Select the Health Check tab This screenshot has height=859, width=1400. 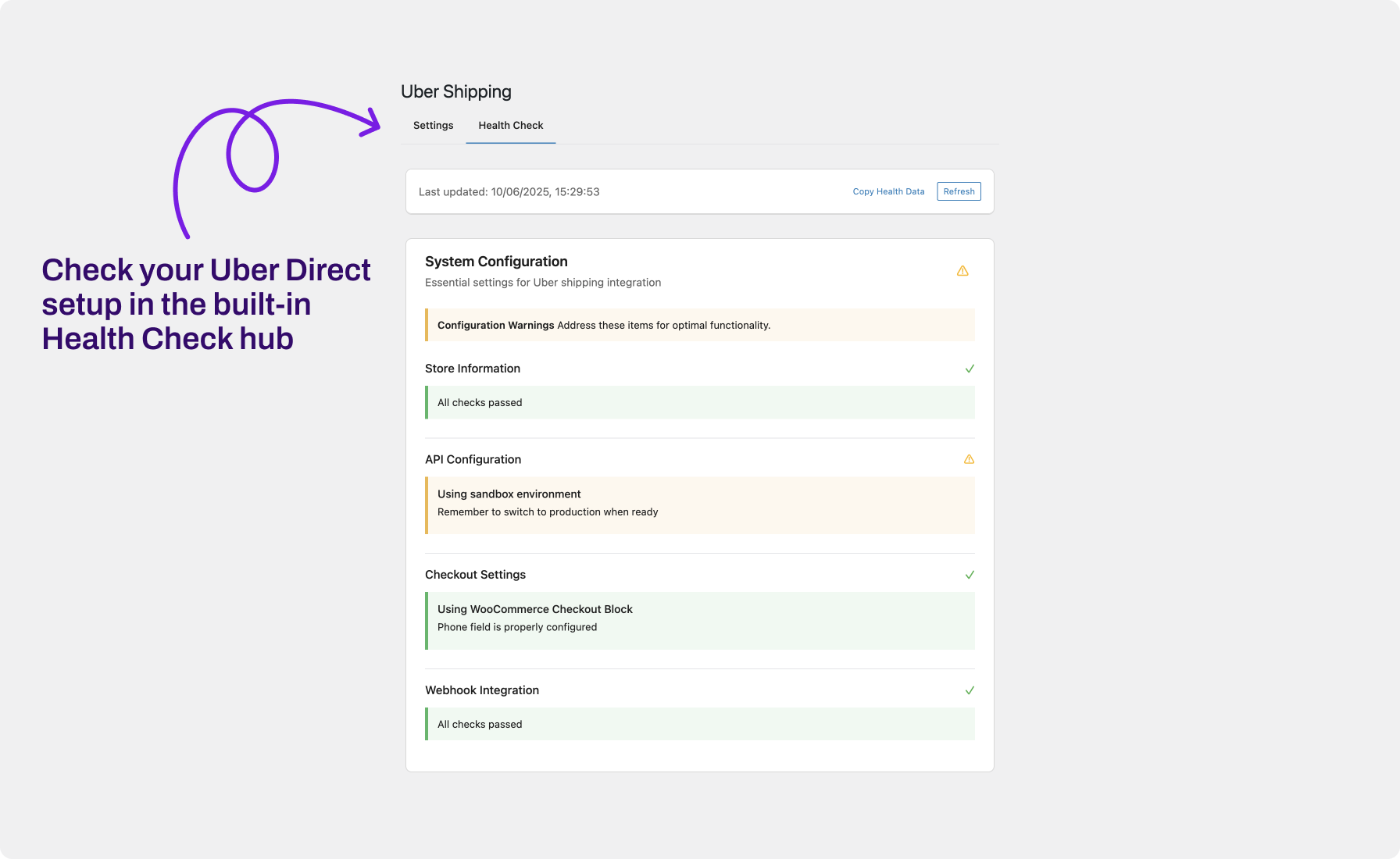pos(510,125)
